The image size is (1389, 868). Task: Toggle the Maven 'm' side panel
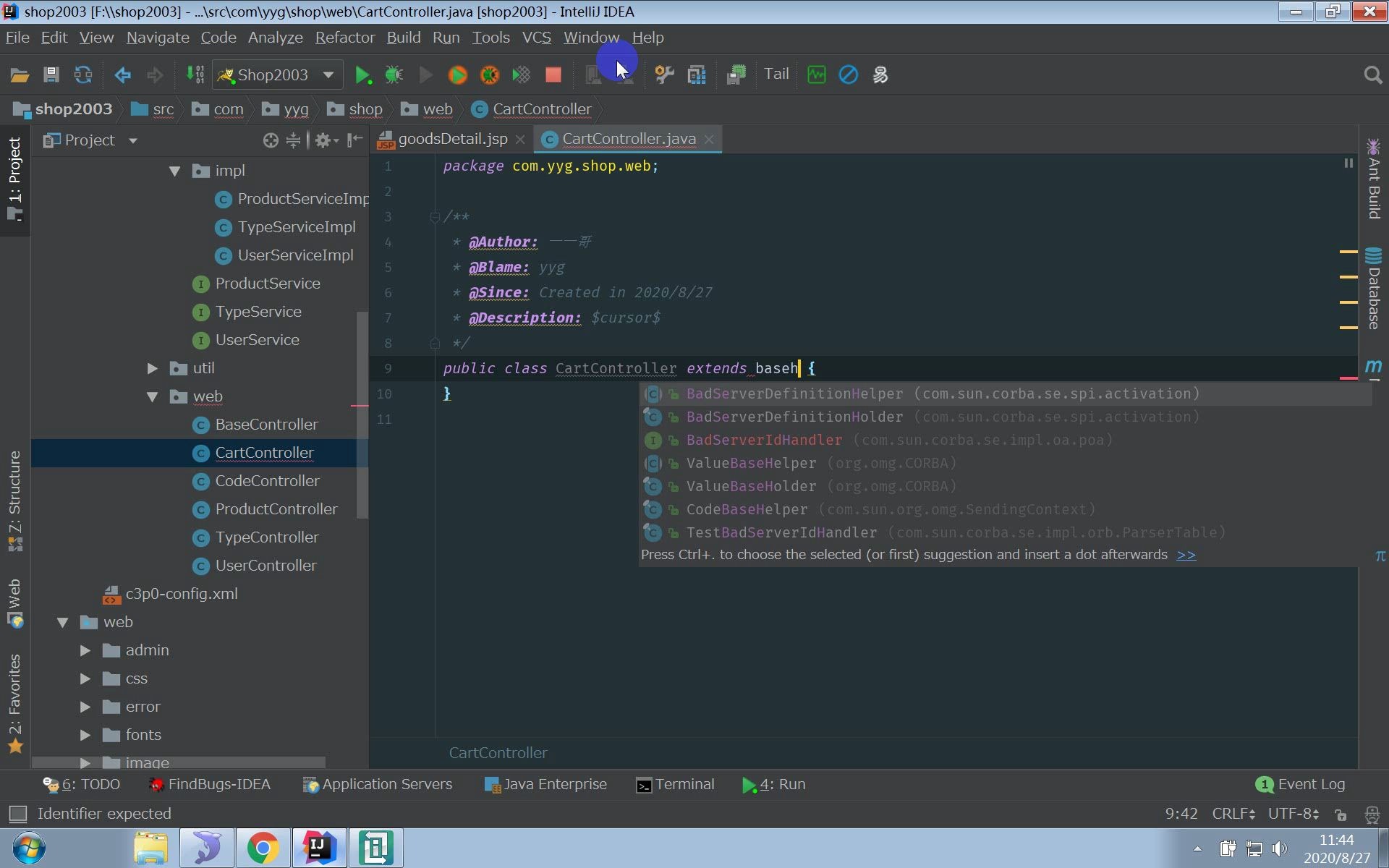click(x=1373, y=367)
